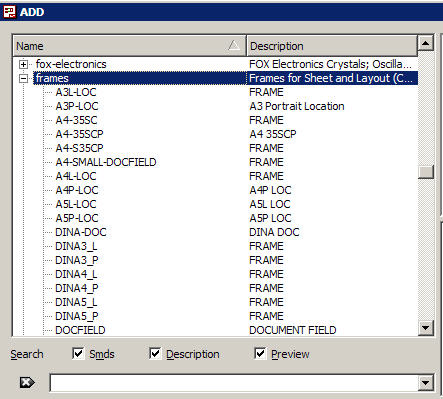Screen dimensions: 443x399
Task: Click the Search label
Action: (x=27, y=354)
